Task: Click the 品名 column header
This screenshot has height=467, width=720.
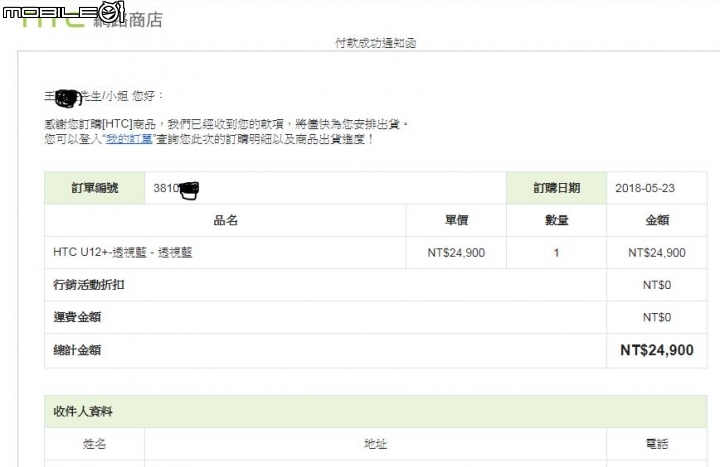Action: [x=225, y=220]
